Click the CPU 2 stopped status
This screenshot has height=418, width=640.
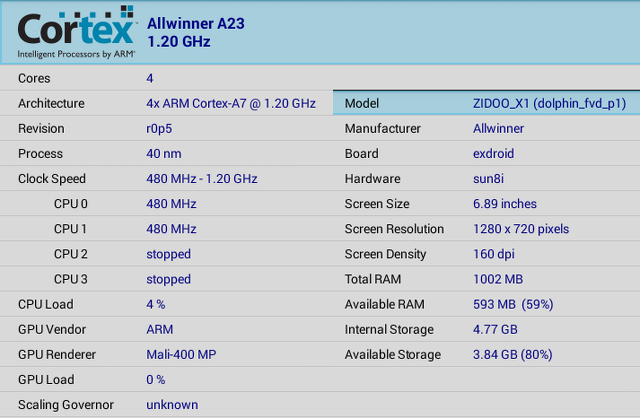coord(169,254)
